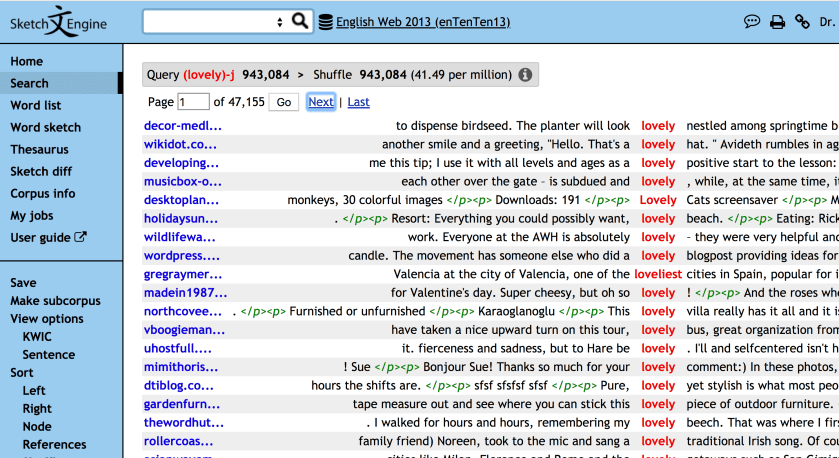Open English Web 2013 (enTenTen13) corpus link
This screenshot has height=458, width=839.
[423, 22]
